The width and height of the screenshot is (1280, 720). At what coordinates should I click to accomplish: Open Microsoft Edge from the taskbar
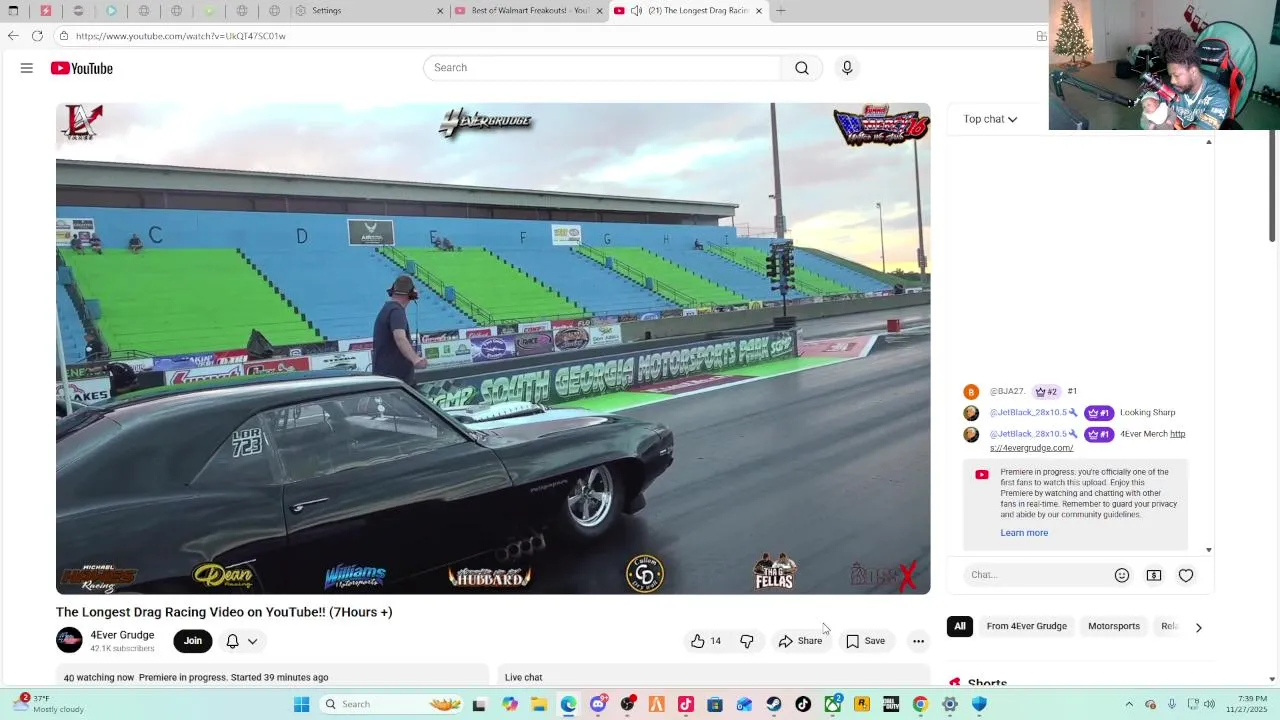click(568, 704)
